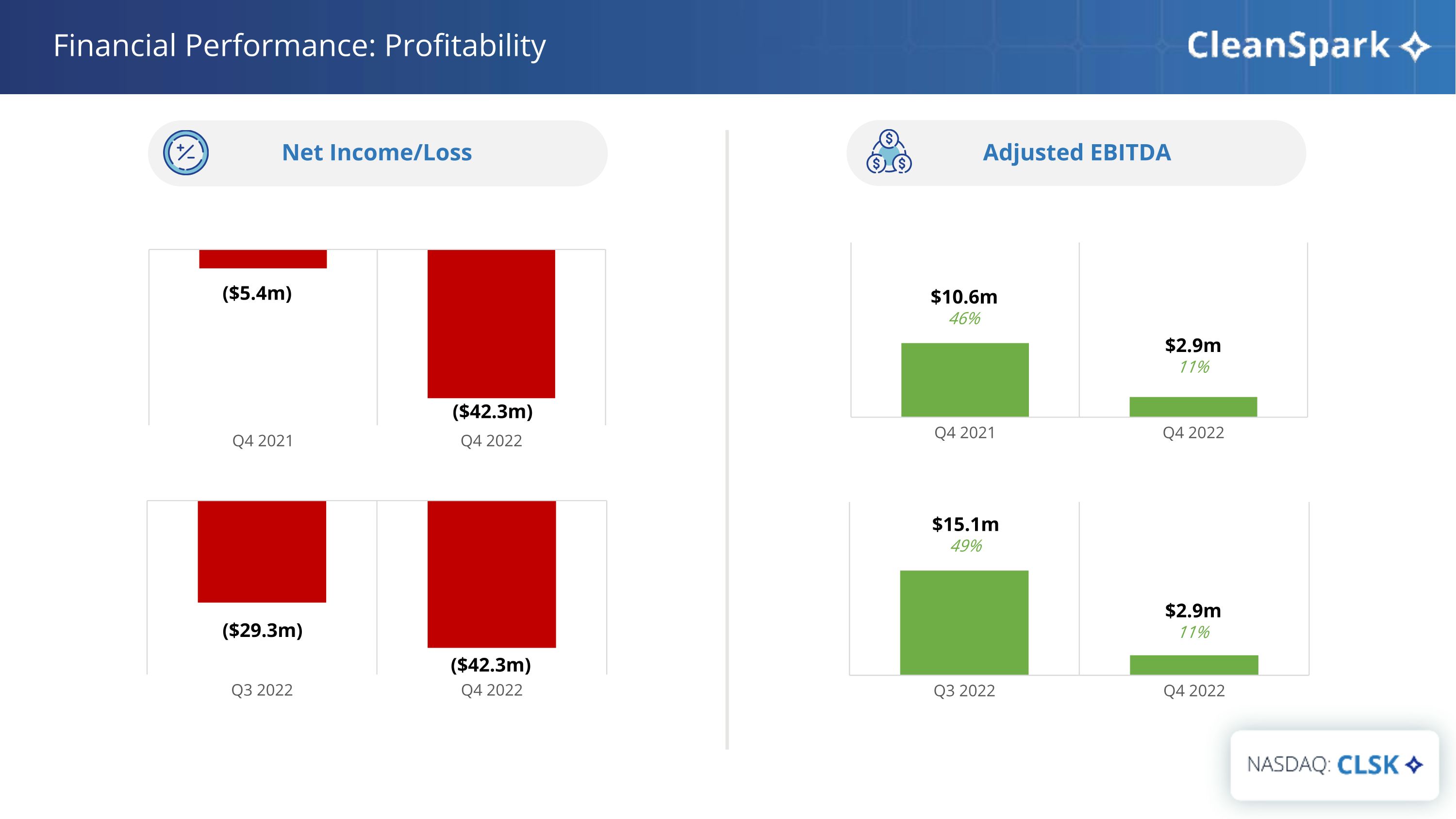Viewport: 1456px width, 819px height.
Task: Click the small star icon after CLSK
Action: pos(1414,765)
